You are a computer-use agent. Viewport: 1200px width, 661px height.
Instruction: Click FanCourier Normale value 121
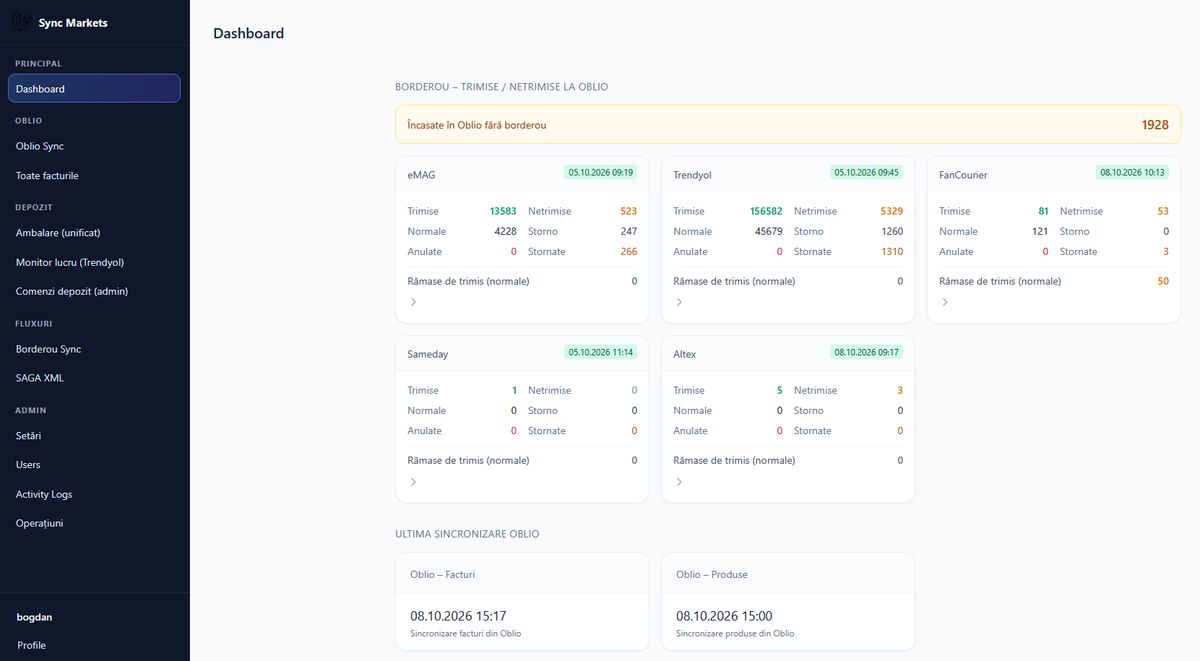1040,231
